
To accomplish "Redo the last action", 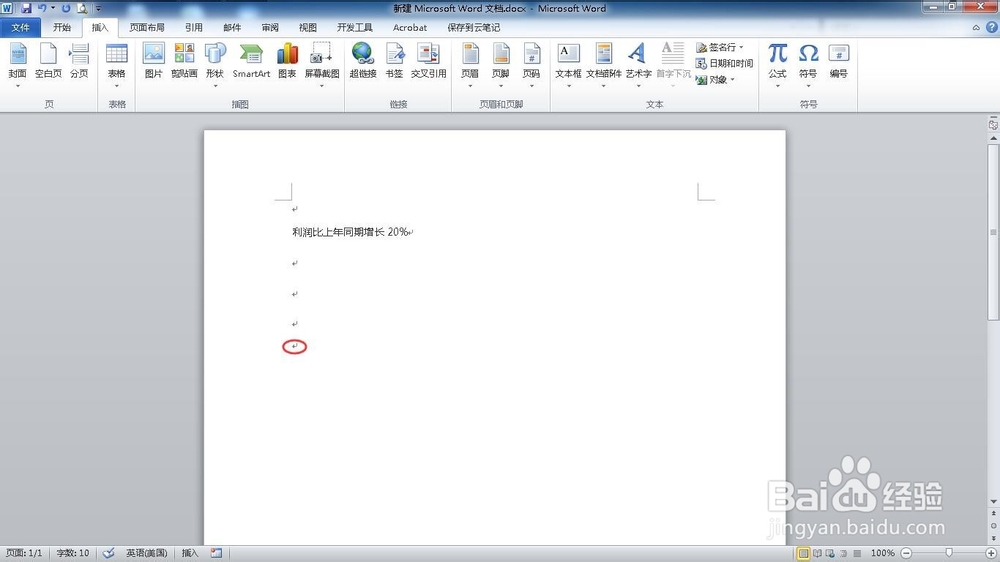I will click(66, 8).
